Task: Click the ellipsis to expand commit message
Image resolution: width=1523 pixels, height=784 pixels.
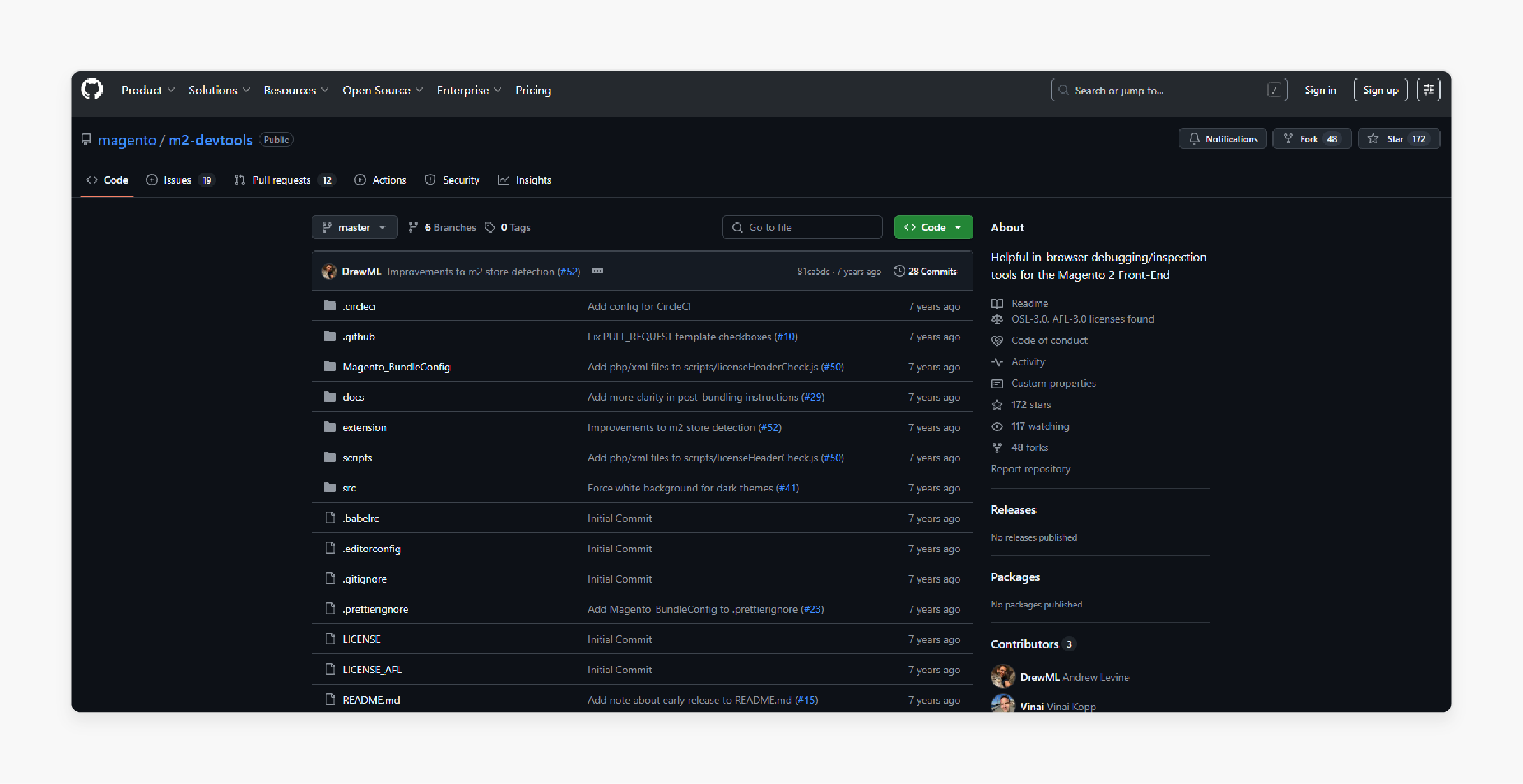Action: click(x=597, y=271)
